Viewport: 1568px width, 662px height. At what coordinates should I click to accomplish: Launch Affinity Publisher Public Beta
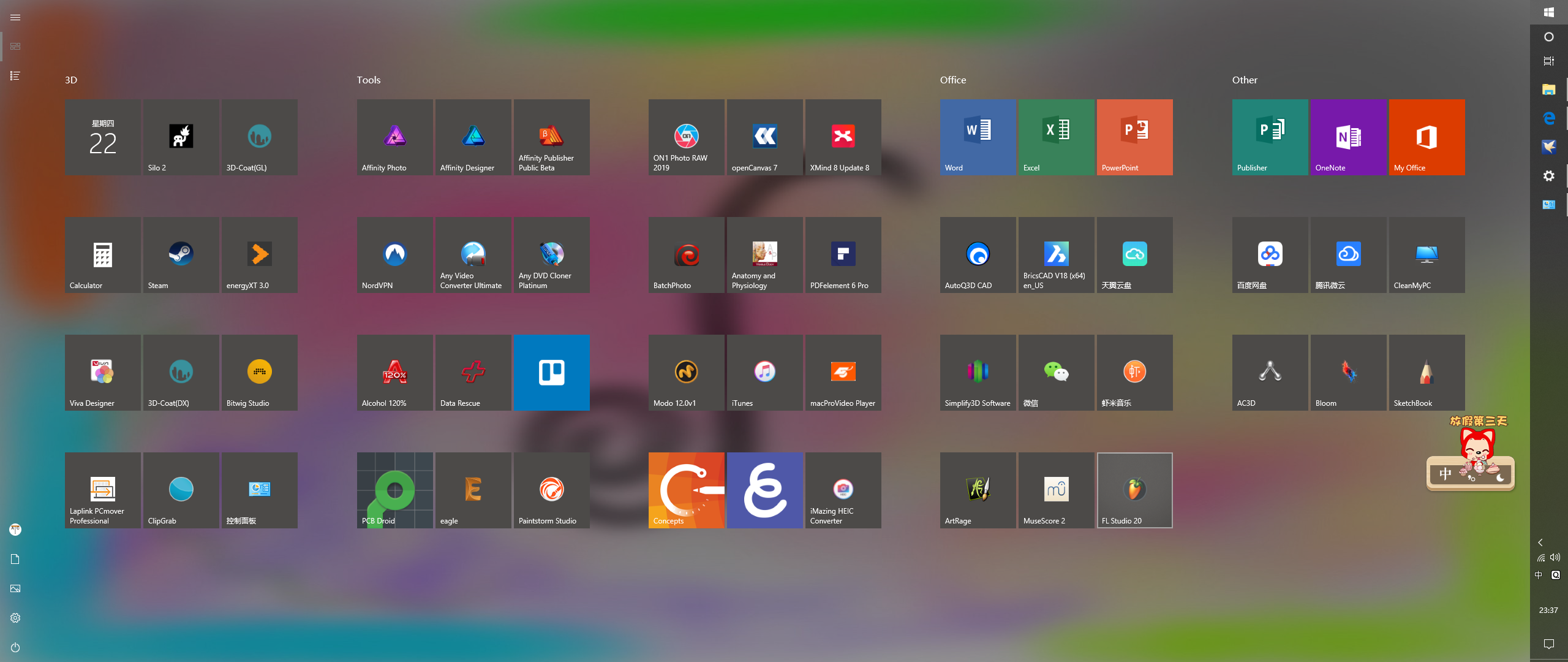click(551, 137)
